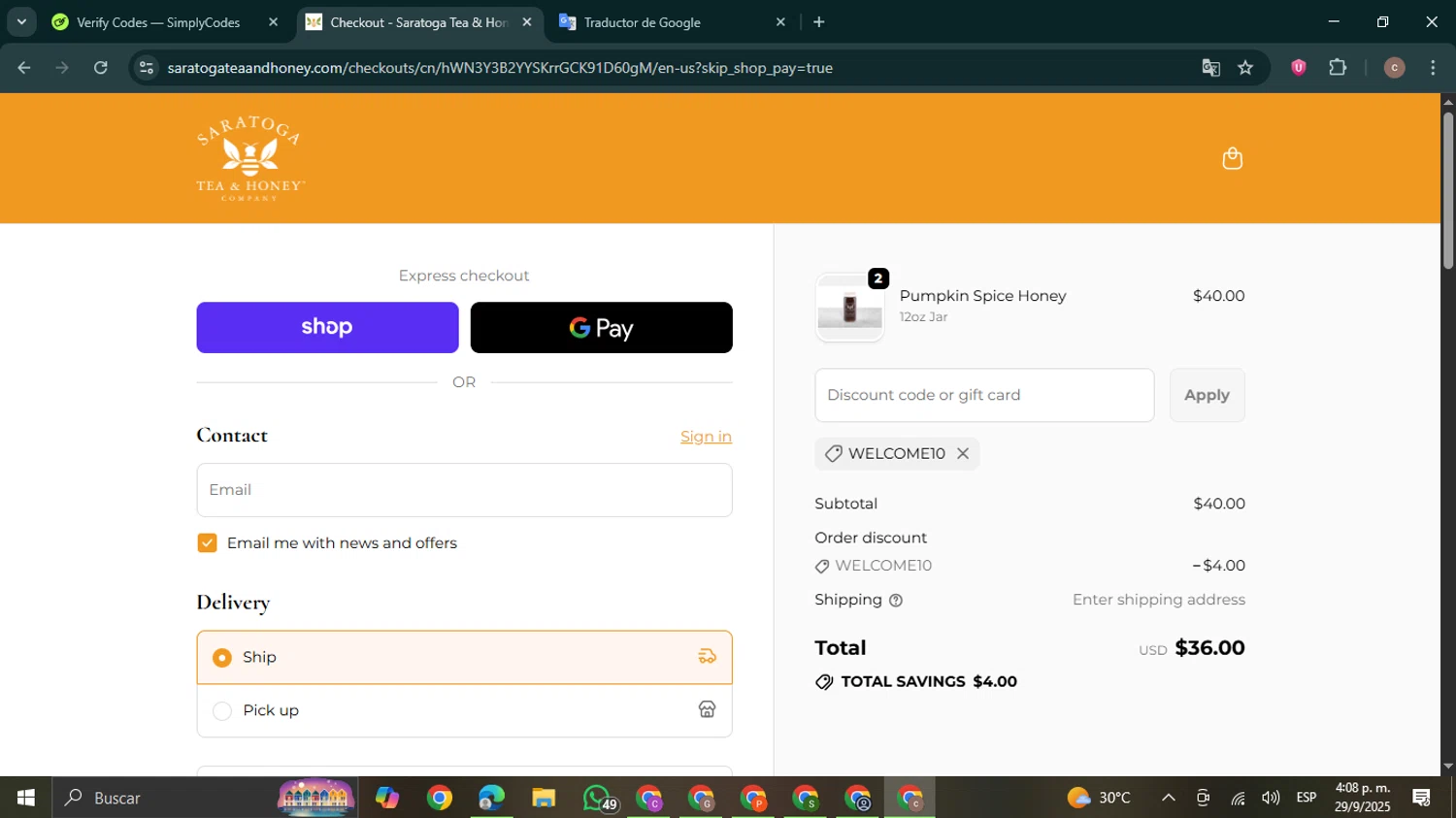Image resolution: width=1456 pixels, height=818 pixels.
Task: Click the taskbar Buscar search box
Action: 204,798
